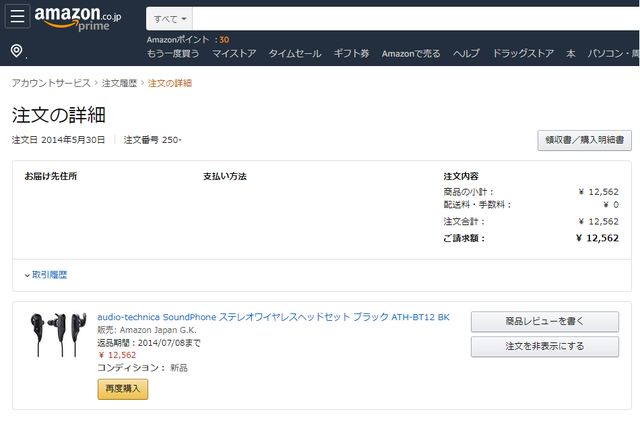Click the コンディション: 新品 text
The height and width of the screenshot is (424, 640).
click(142, 368)
